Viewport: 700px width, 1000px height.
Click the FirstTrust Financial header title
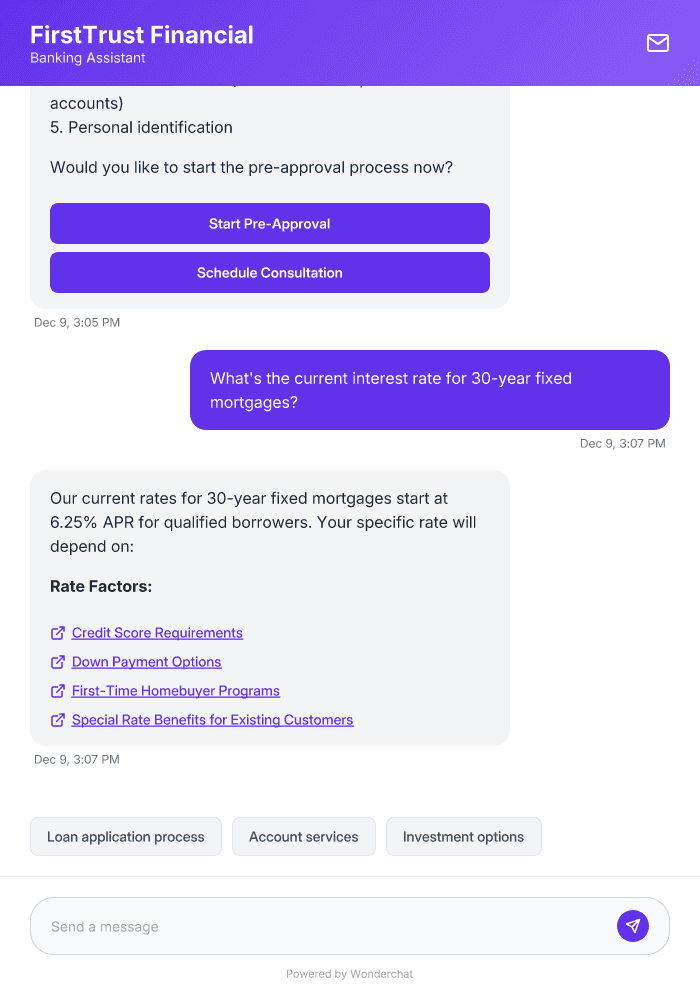(x=142, y=34)
